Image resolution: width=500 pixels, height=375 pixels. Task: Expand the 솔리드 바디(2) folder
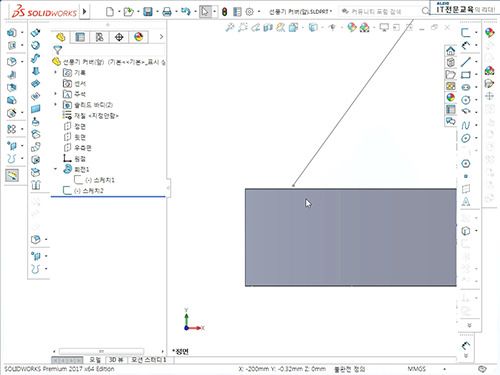[56, 105]
